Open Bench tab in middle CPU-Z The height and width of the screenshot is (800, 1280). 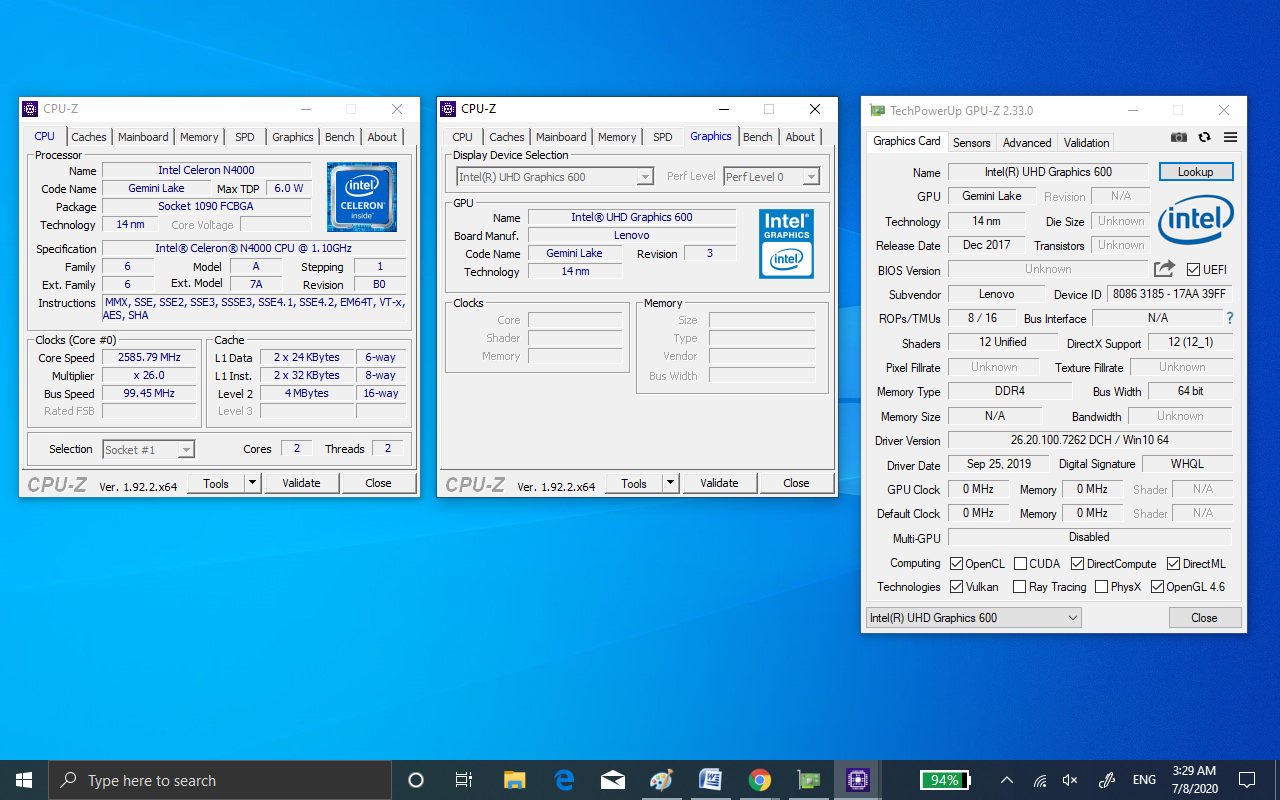757,137
